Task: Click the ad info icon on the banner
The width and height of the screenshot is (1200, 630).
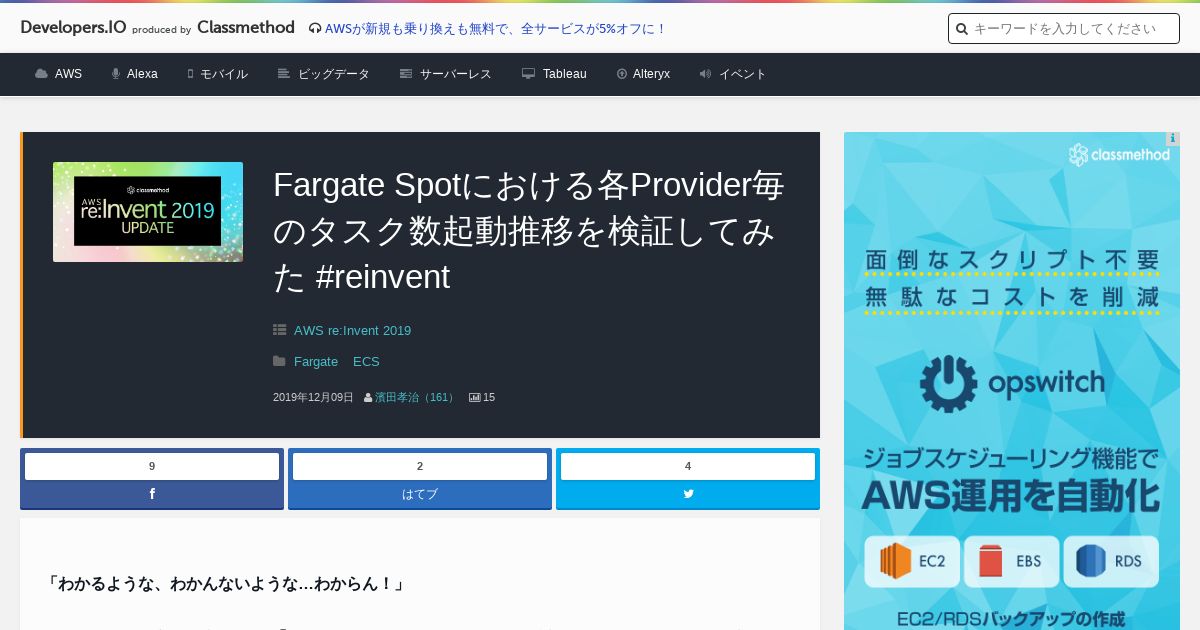Action: (1173, 139)
